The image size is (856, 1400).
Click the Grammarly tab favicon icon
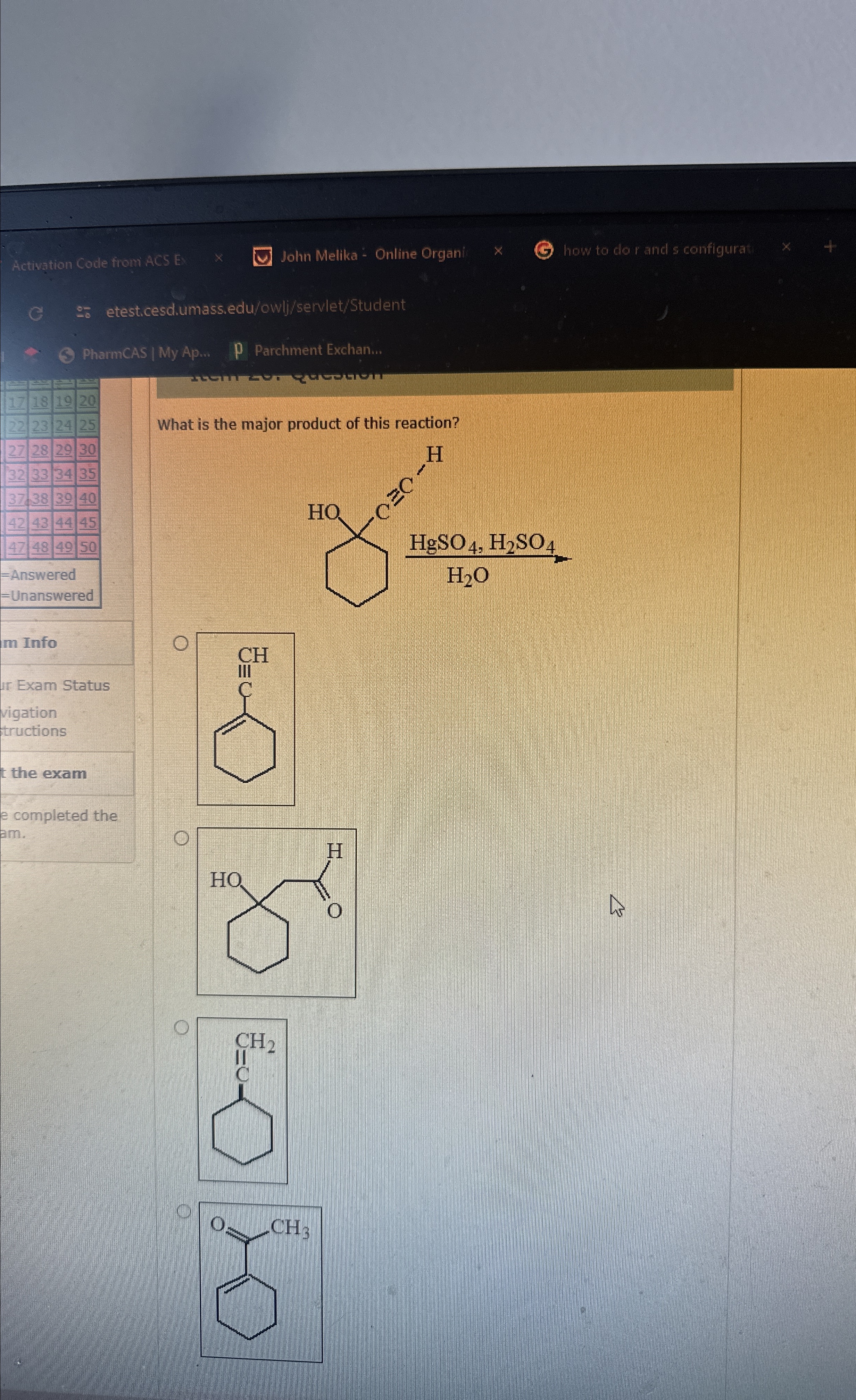click(544, 250)
